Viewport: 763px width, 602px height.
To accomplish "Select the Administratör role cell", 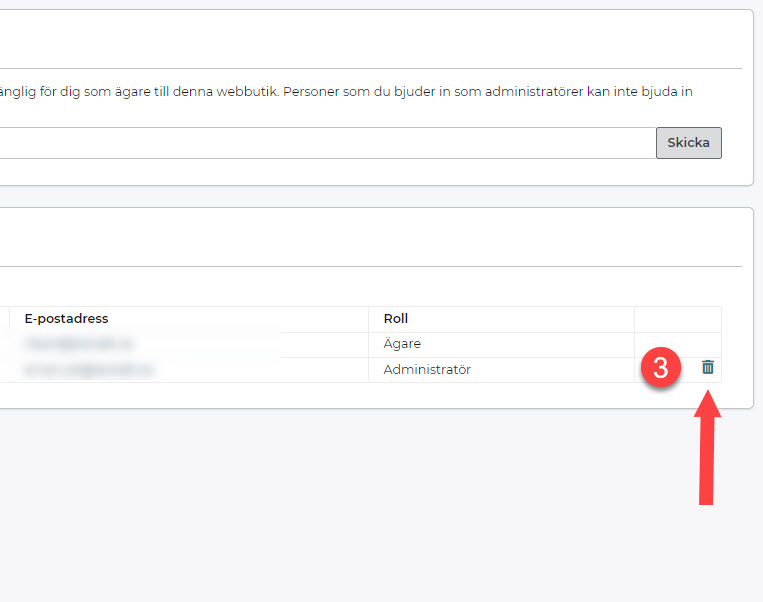I will point(427,369).
